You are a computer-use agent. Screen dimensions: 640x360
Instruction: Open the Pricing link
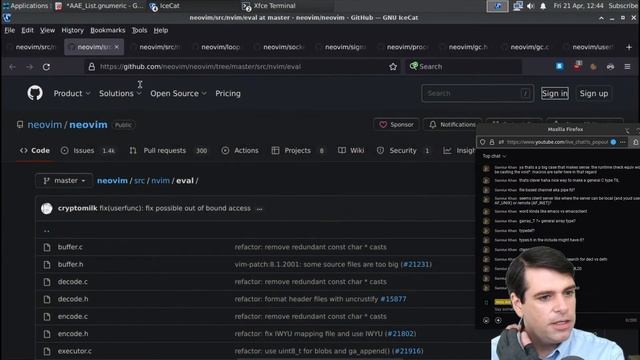[x=228, y=93]
